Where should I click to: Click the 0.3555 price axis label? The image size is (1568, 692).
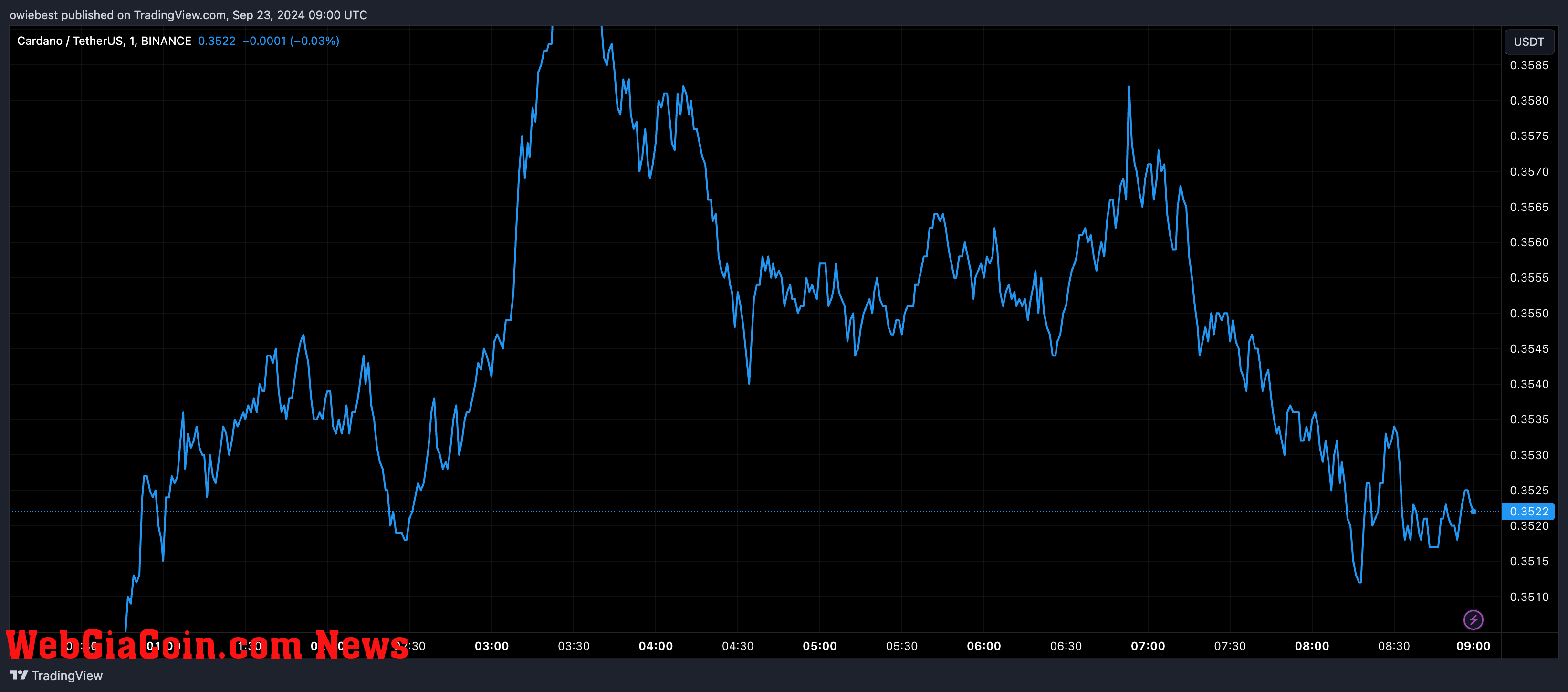click(x=1529, y=278)
